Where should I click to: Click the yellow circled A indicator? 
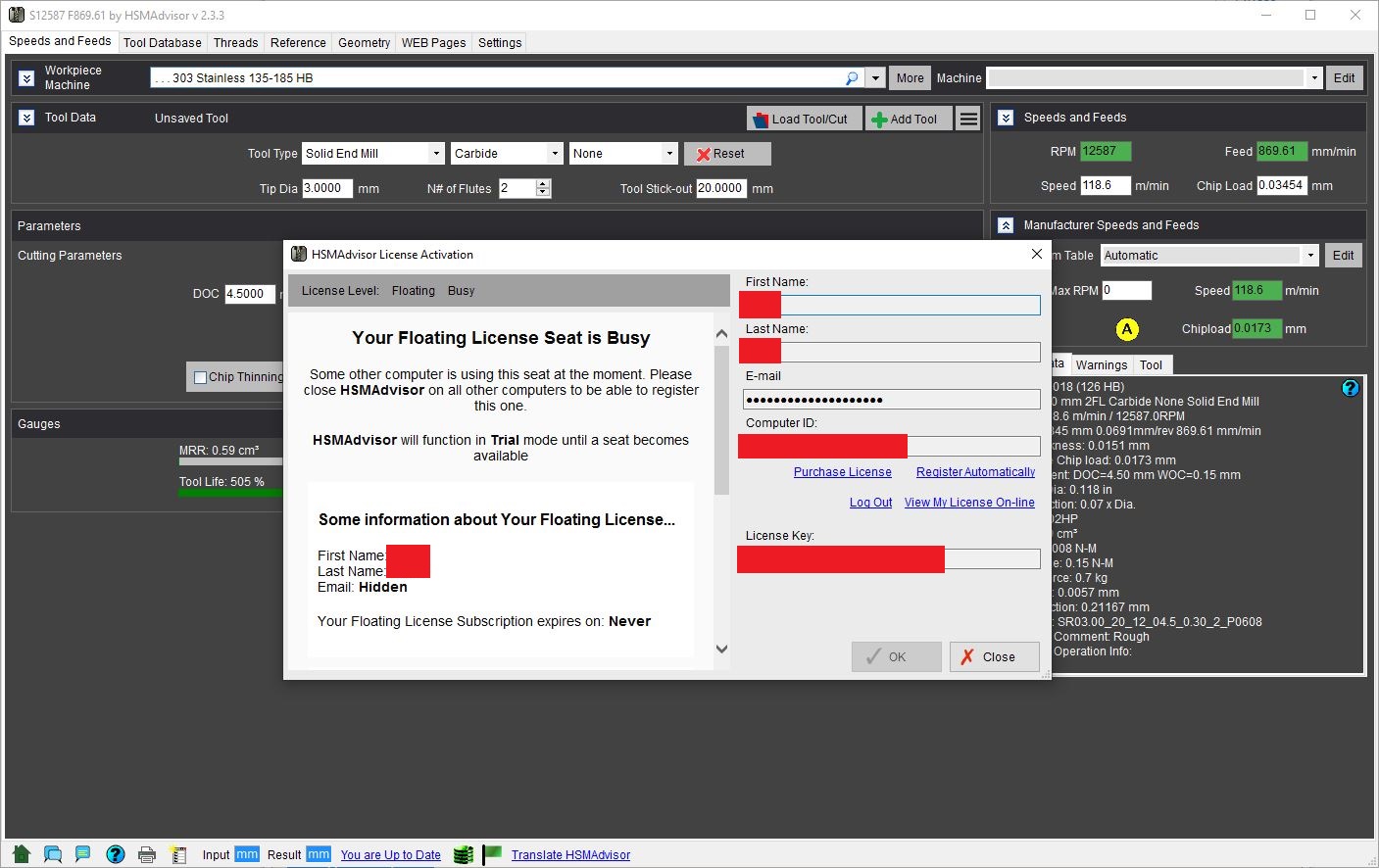[x=1127, y=329]
